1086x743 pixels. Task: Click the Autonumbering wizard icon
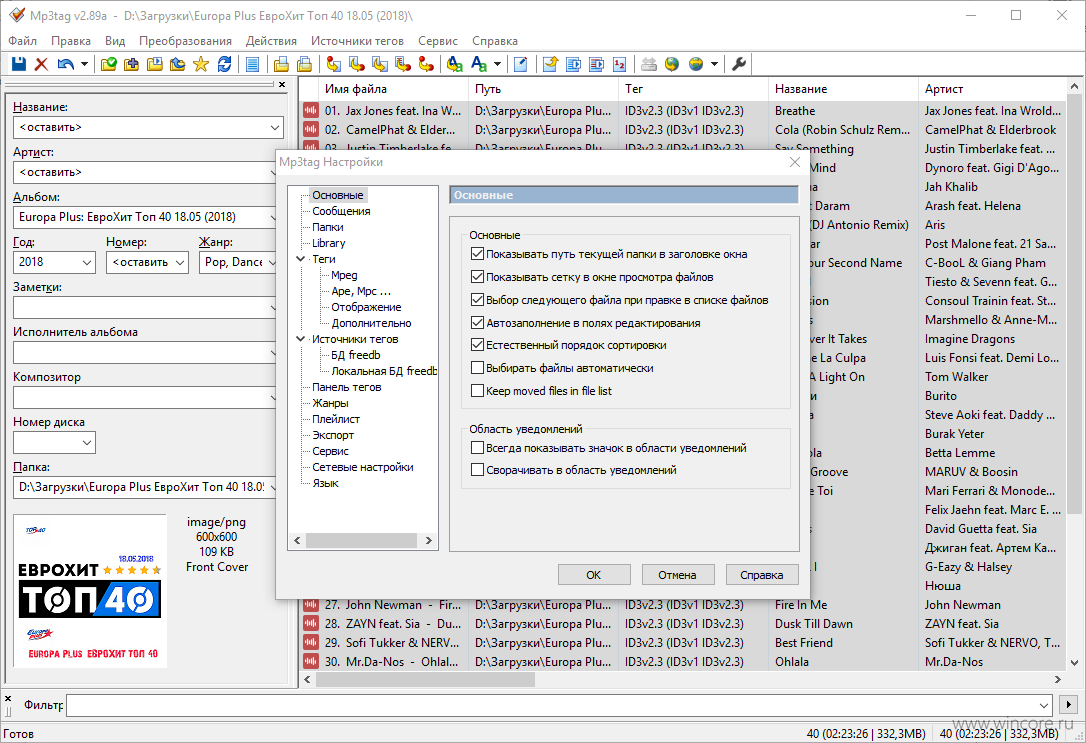tap(620, 64)
